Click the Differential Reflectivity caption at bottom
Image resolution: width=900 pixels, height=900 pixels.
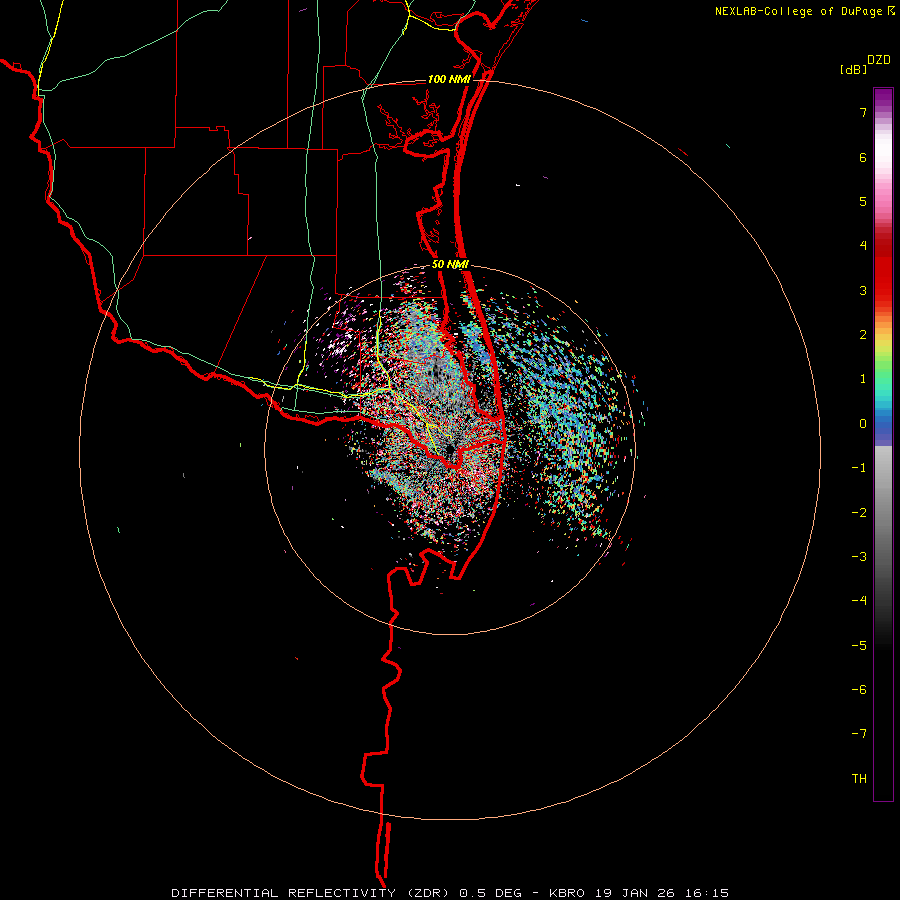coord(449,893)
